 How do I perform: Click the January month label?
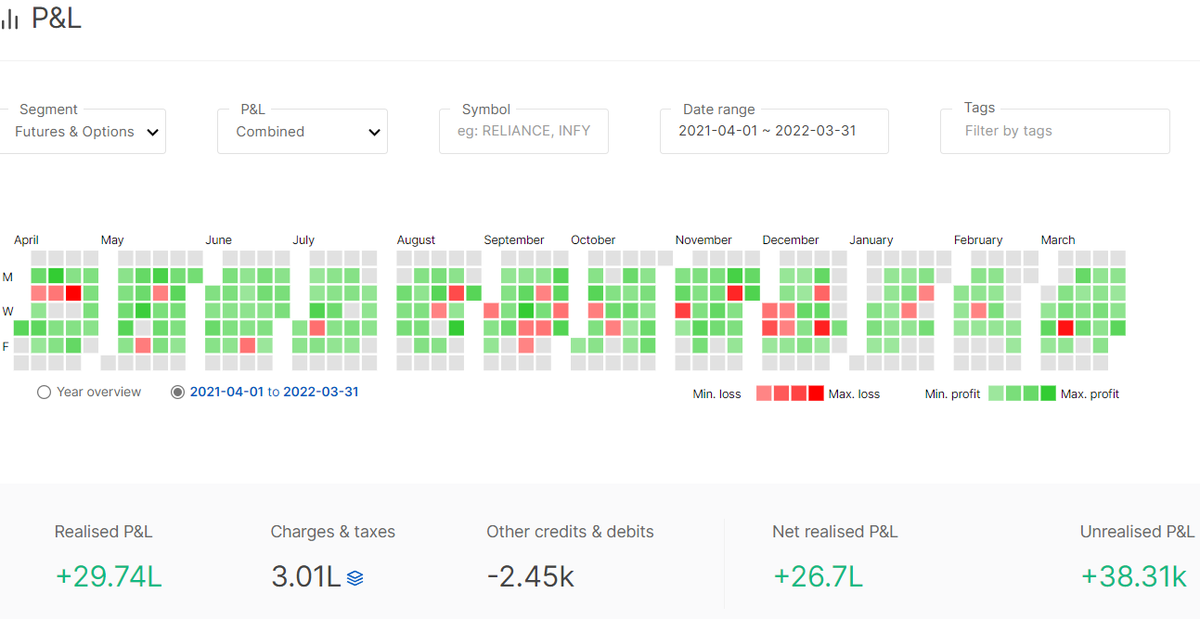[871, 240]
